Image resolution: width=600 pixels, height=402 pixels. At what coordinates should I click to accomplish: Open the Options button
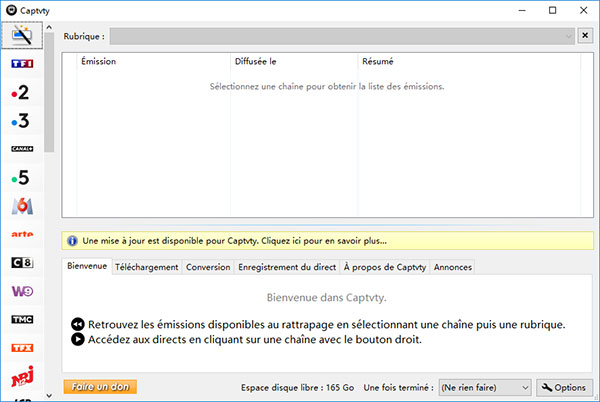(x=564, y=387)
